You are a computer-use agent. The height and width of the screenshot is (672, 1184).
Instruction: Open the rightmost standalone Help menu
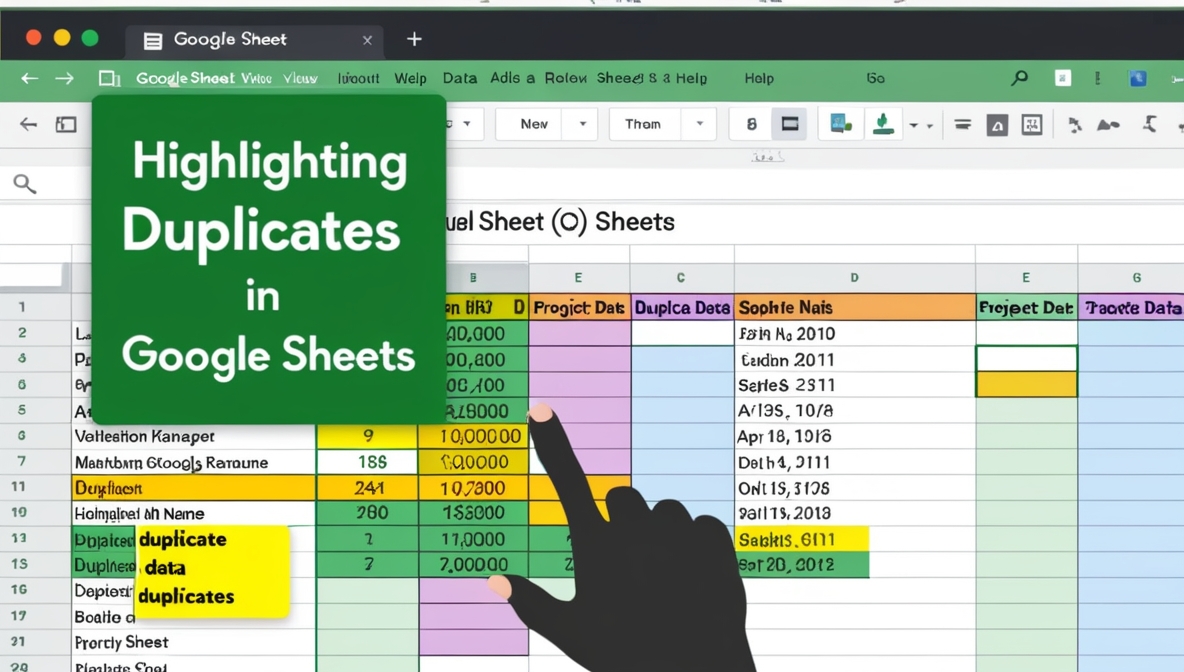pos(759,78)
